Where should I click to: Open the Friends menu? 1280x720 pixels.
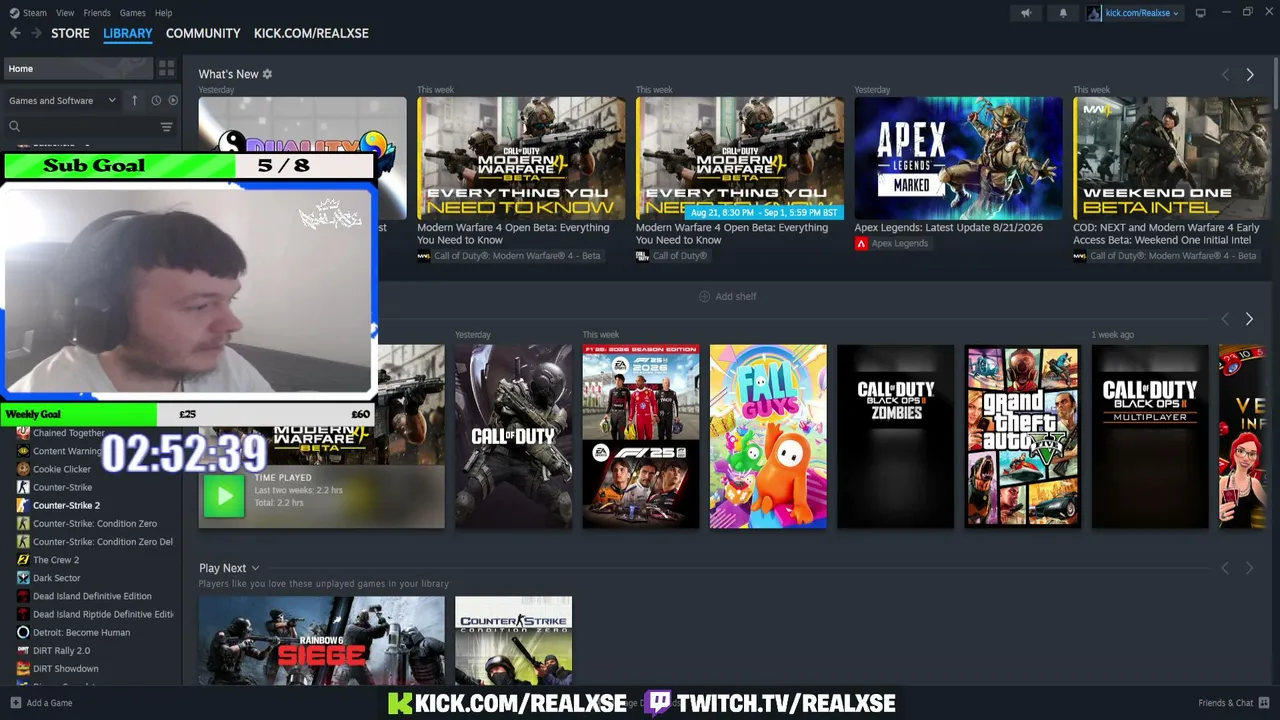(97, 13)
